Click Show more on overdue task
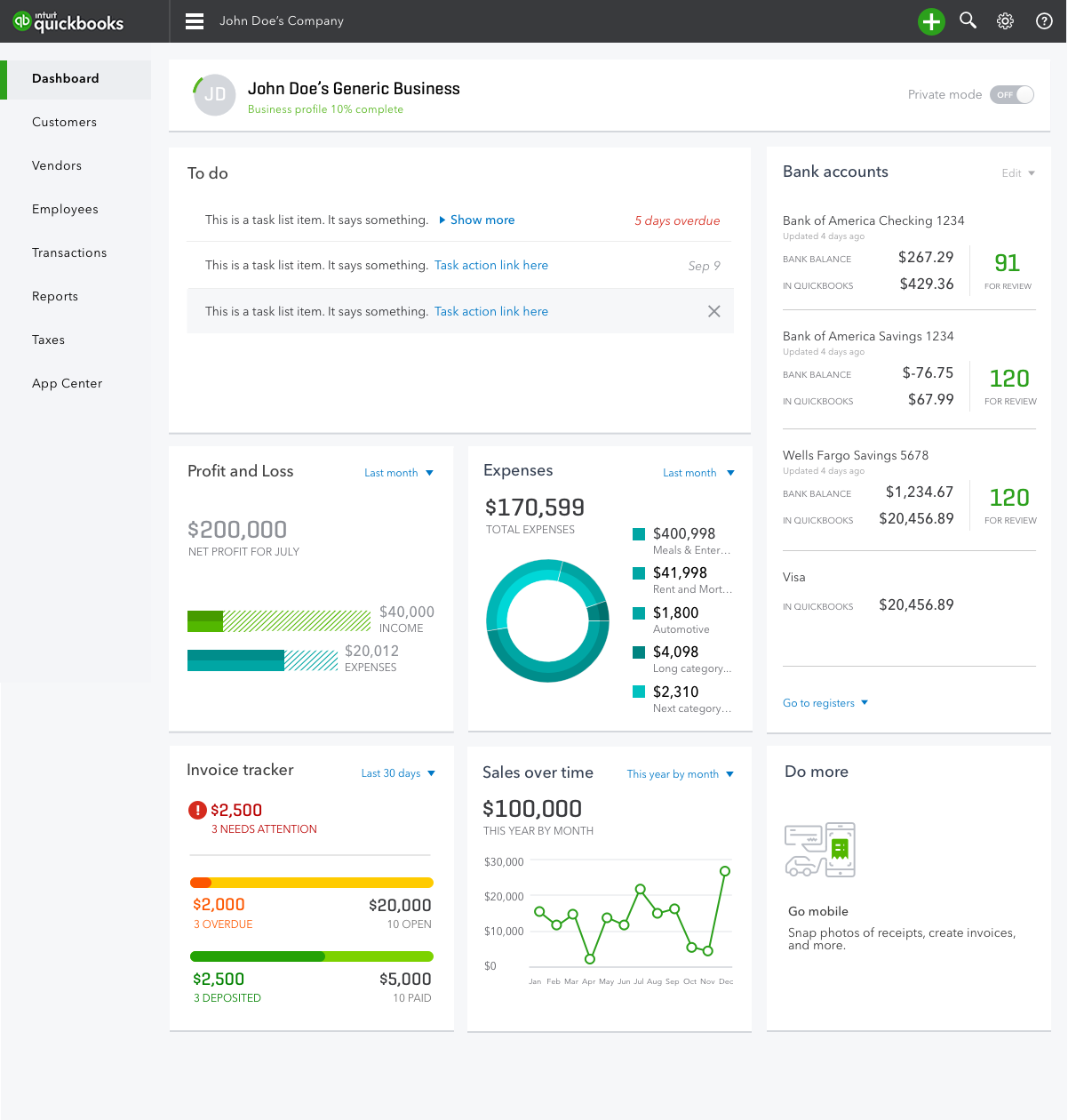Screen dimensions: 1068x1120 (477, 220)
